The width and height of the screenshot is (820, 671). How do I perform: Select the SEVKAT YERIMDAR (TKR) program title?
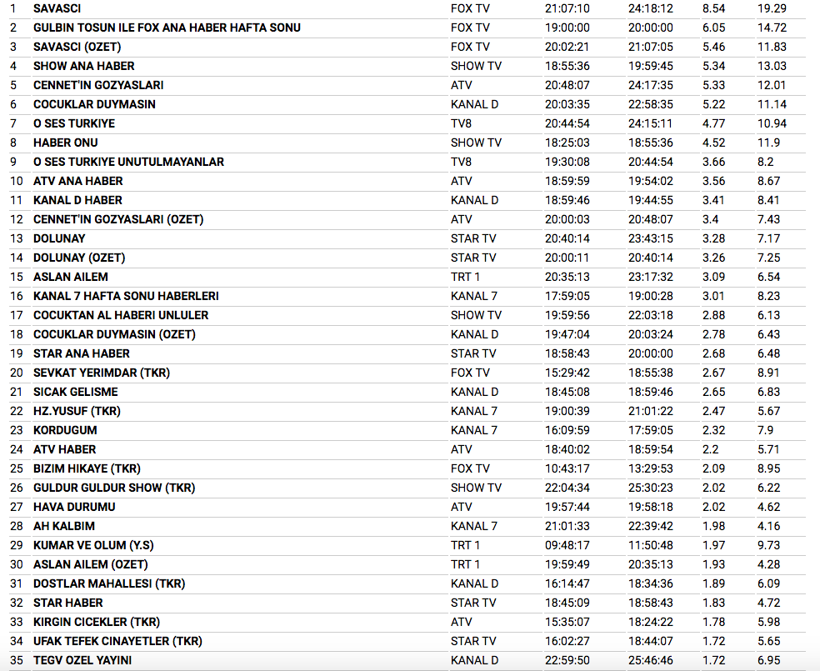101,373
